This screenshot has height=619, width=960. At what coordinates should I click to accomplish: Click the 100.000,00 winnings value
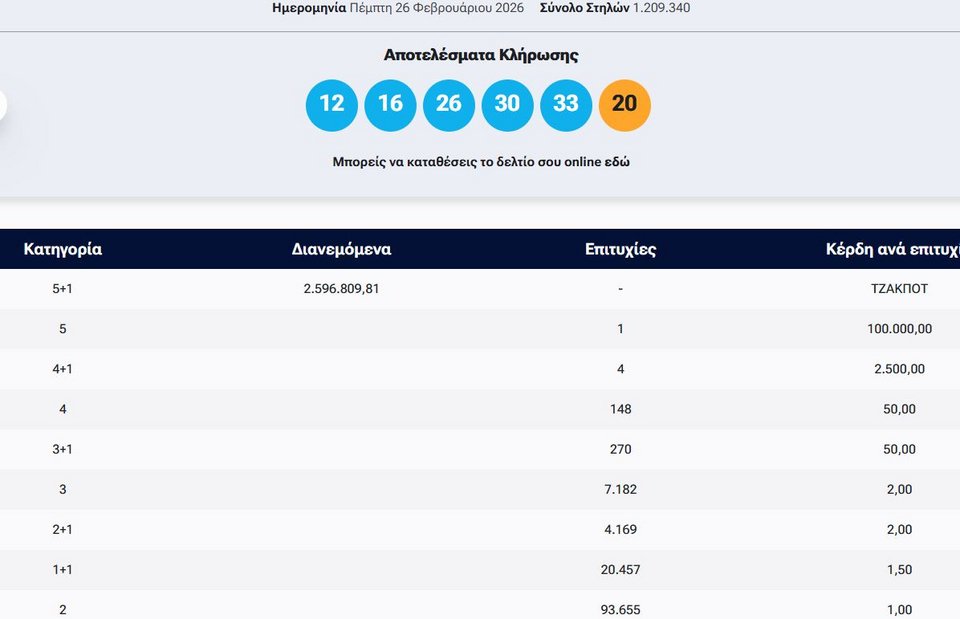click(899, 329)
